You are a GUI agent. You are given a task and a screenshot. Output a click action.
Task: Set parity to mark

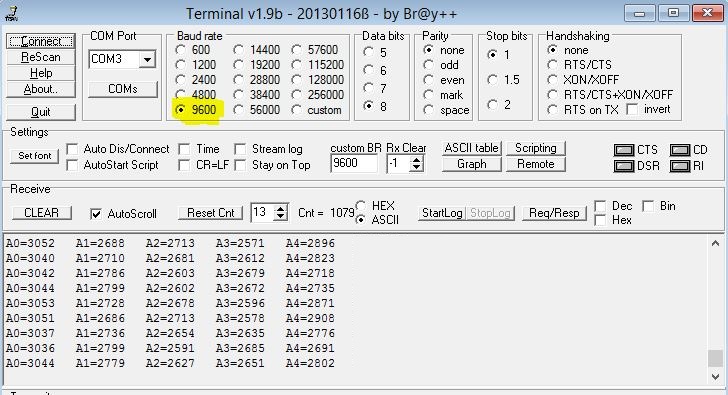point(429,95)
